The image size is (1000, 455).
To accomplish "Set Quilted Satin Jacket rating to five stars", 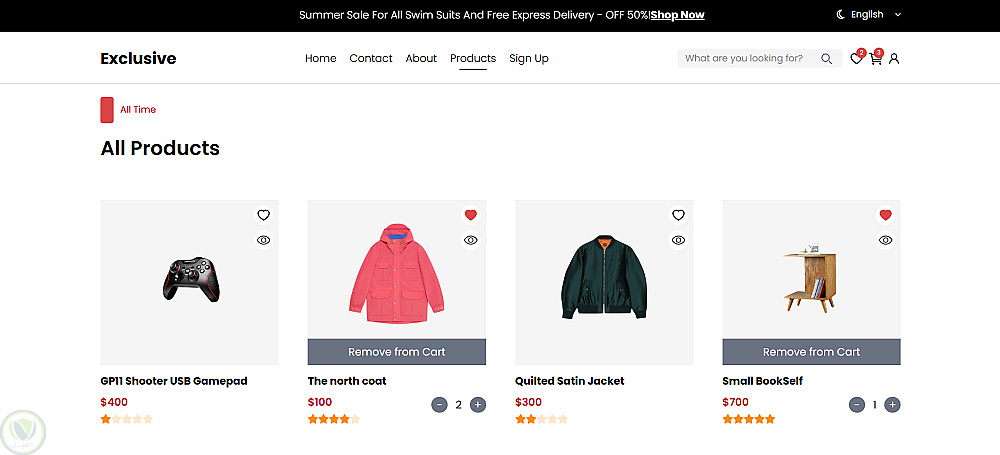I will pyautogui.click(x=563, y=419).
